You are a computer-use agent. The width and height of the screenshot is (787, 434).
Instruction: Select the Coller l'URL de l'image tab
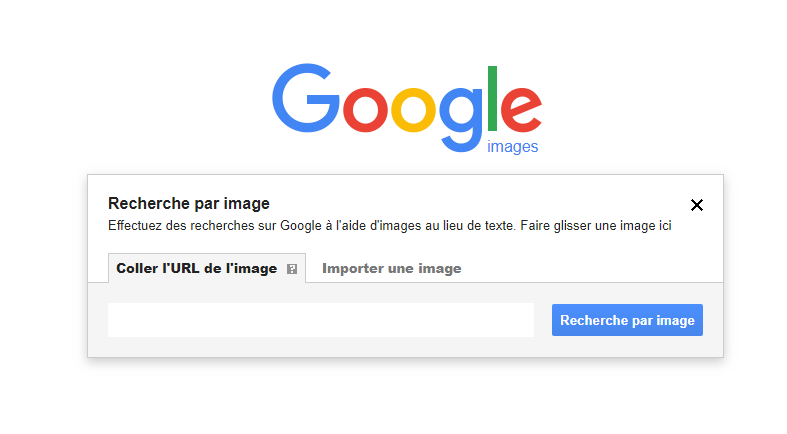pos(196,268)
